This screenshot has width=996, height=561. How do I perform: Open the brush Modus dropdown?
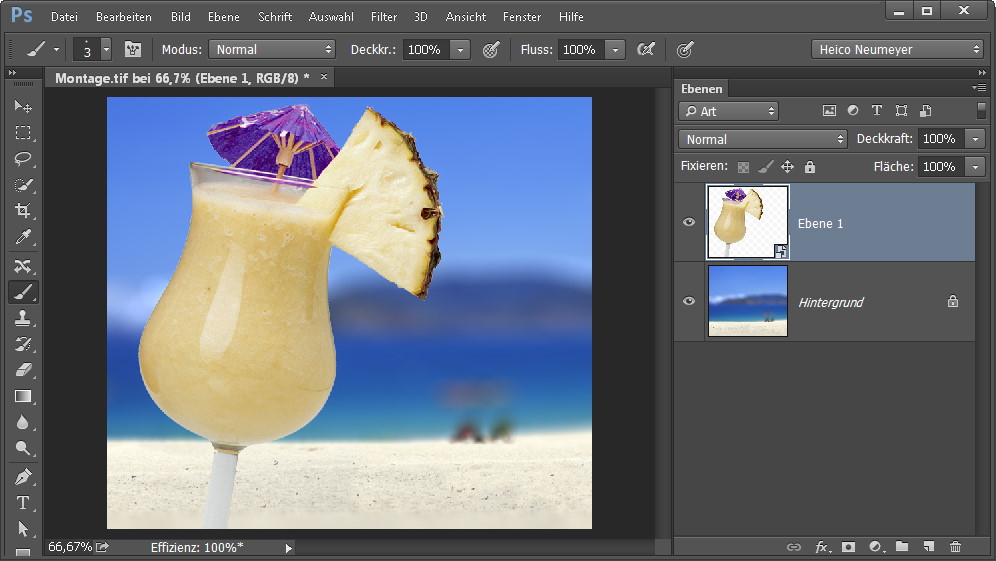click(x=273, y=49)
